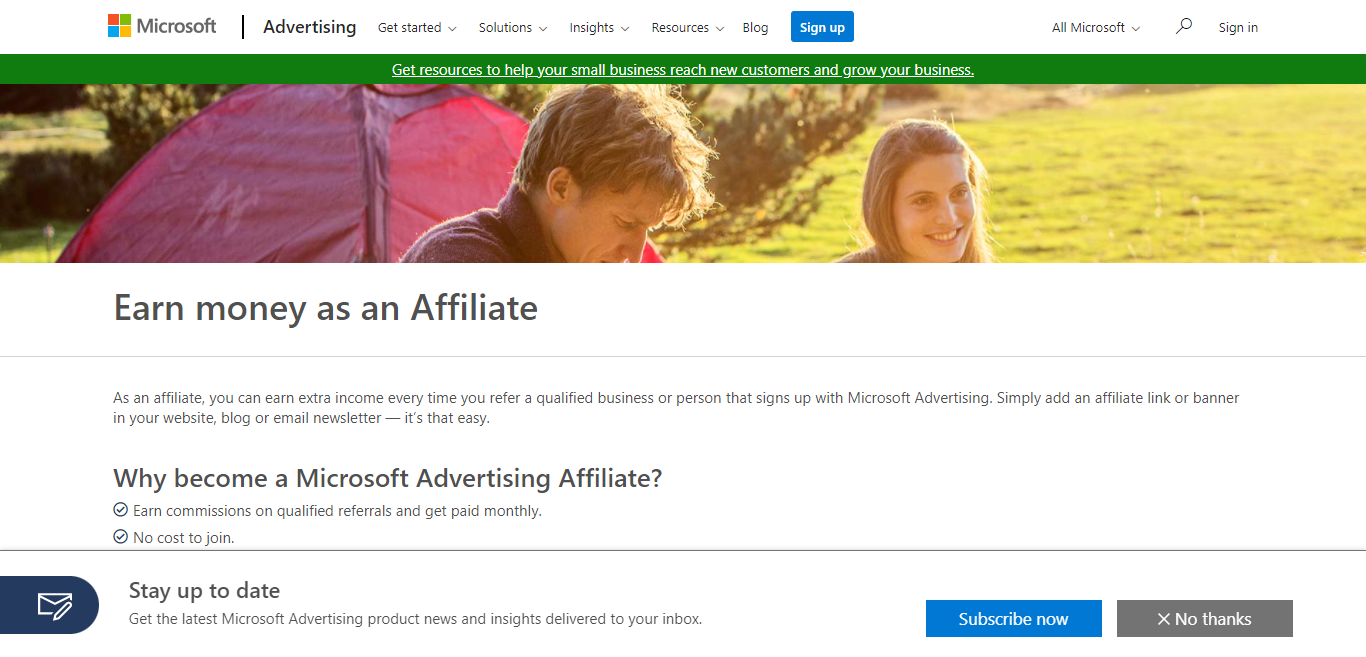1366x657 pixels.
Task: Click the Microsoft logo
Action: tap(162, 26)
